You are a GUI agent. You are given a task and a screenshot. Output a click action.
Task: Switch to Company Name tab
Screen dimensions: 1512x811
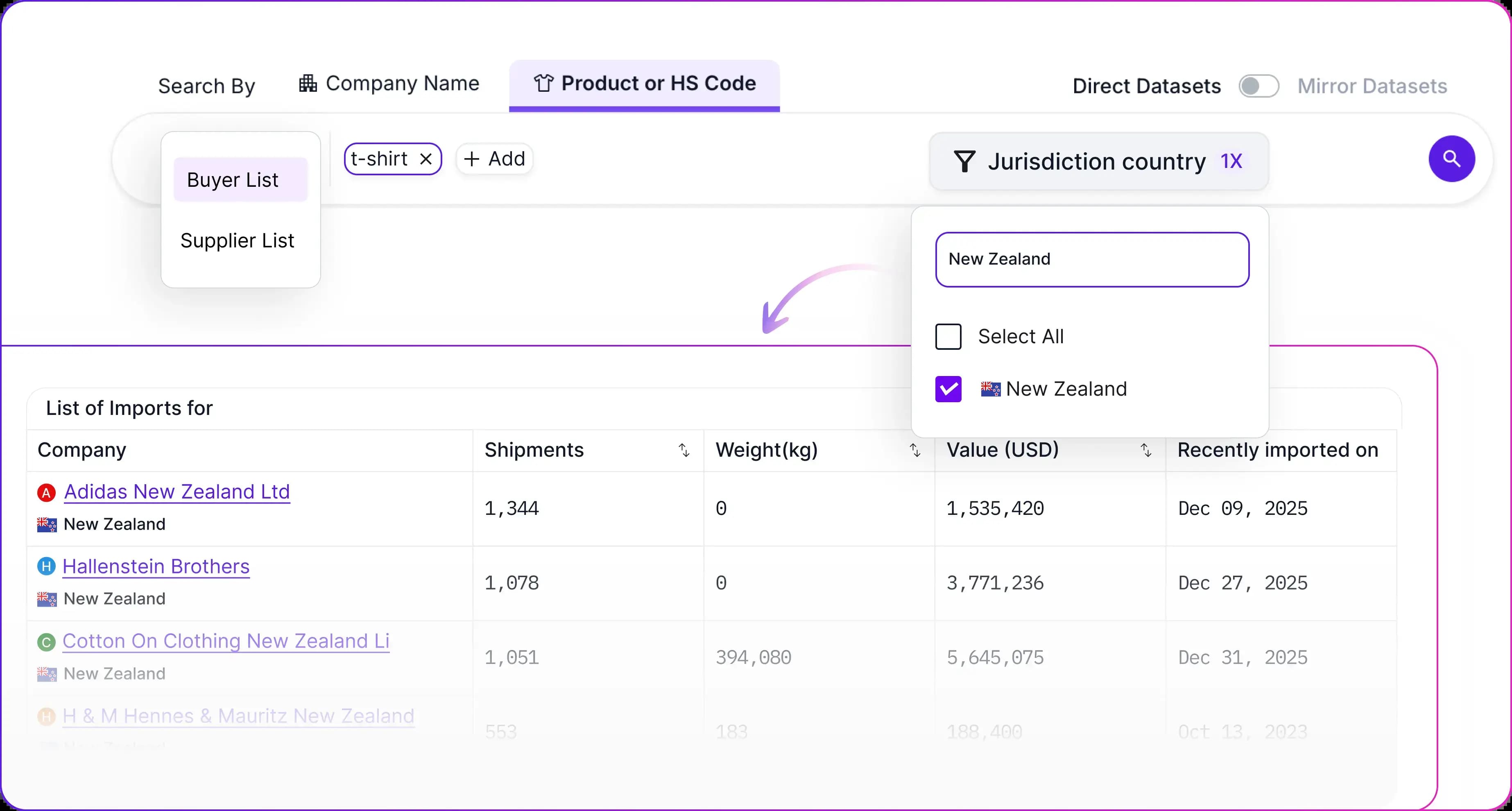(x=389, y=84)
